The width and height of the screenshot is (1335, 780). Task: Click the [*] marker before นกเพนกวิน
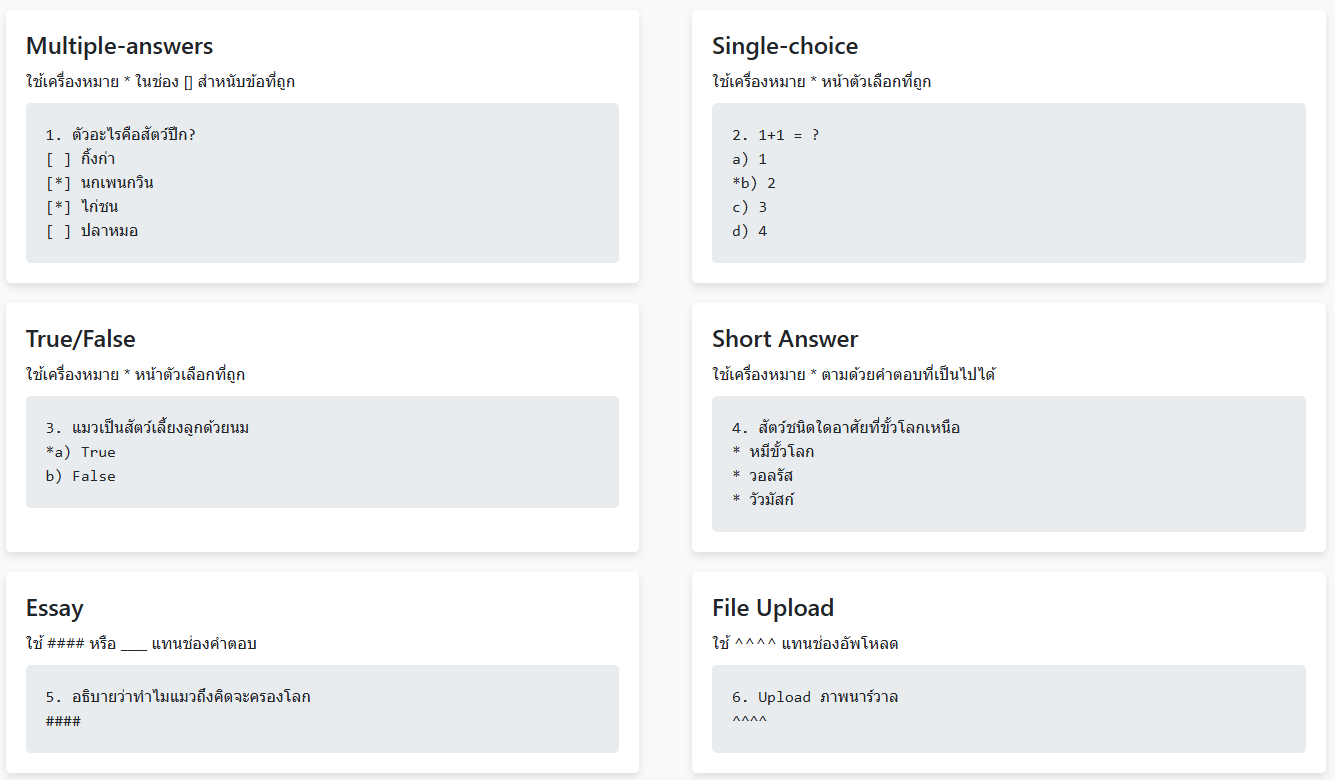click(x=58, y=183)
